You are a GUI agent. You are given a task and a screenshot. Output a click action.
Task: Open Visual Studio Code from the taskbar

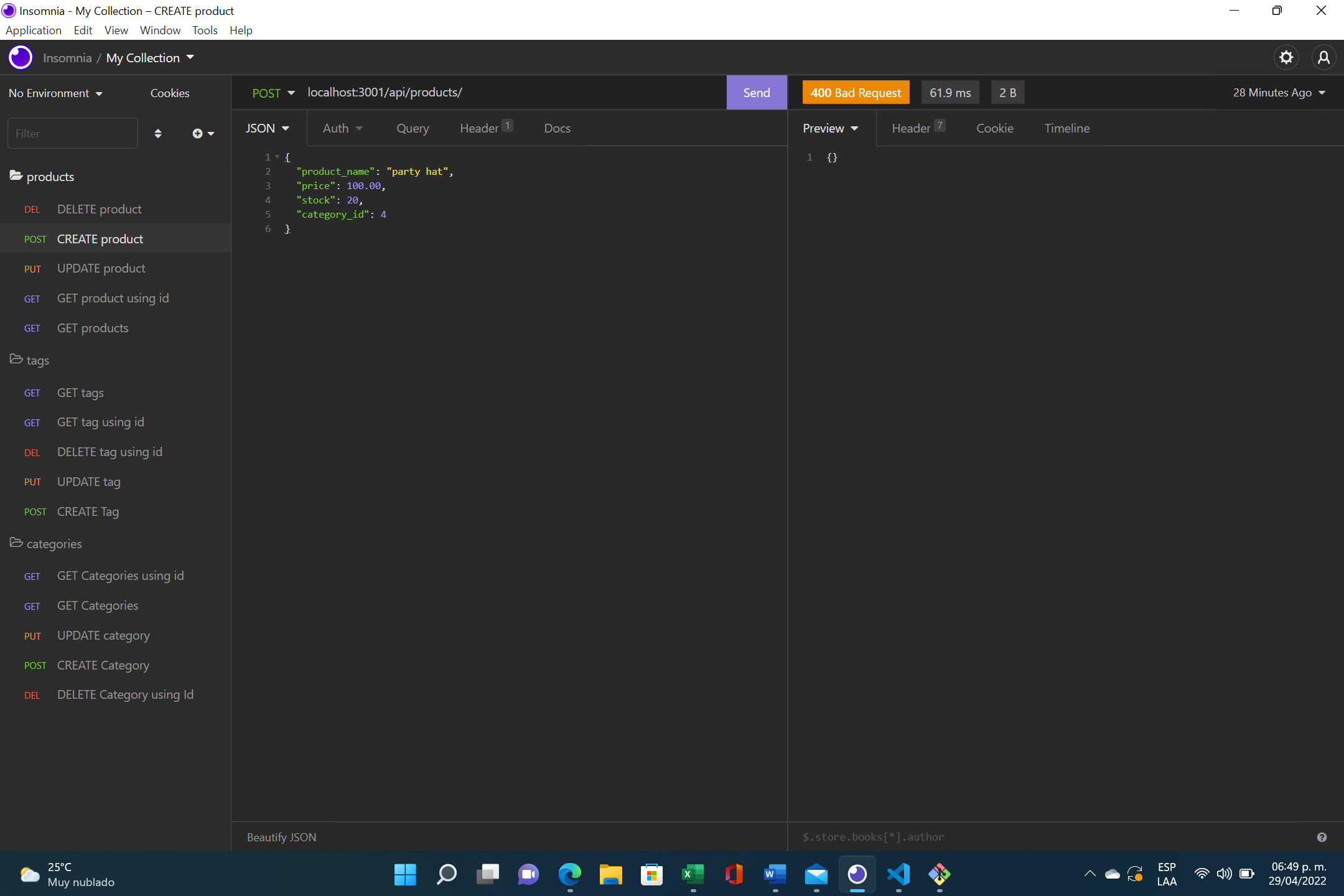tap(898, 874)
